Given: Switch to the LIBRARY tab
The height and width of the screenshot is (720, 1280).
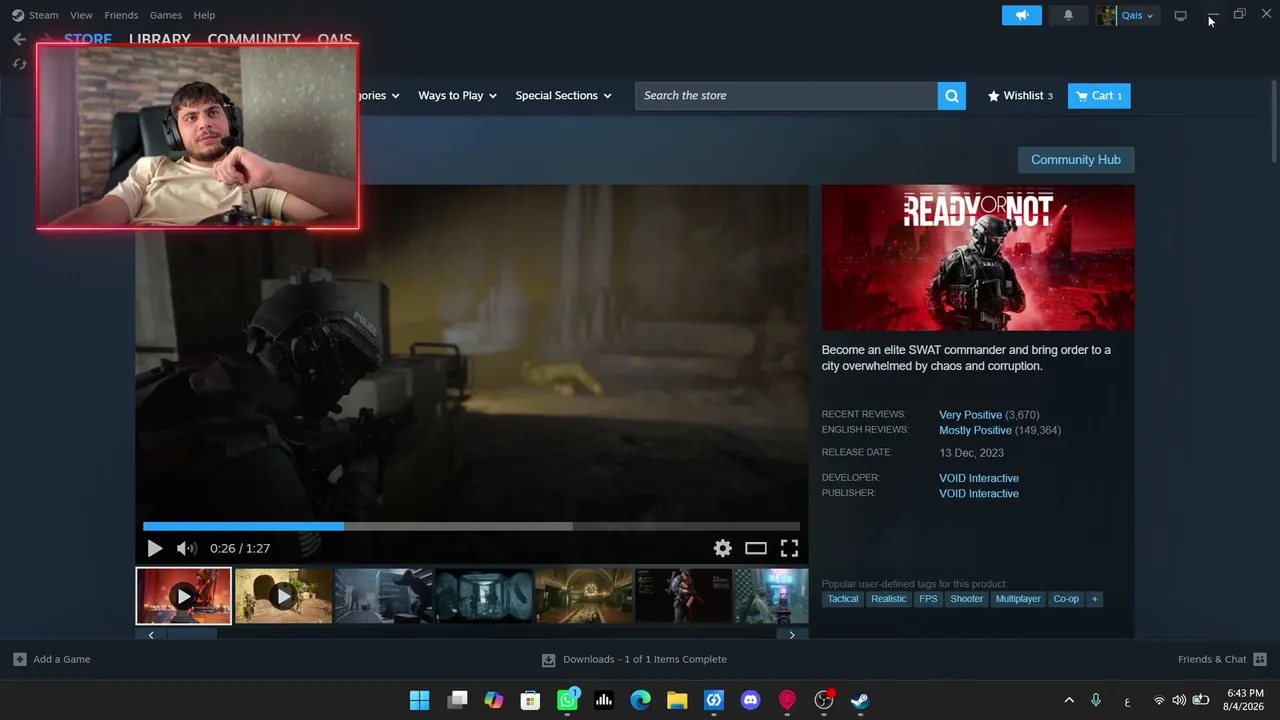Looking at the screenshot, I should pyautogui.click(x=160, y=39).
